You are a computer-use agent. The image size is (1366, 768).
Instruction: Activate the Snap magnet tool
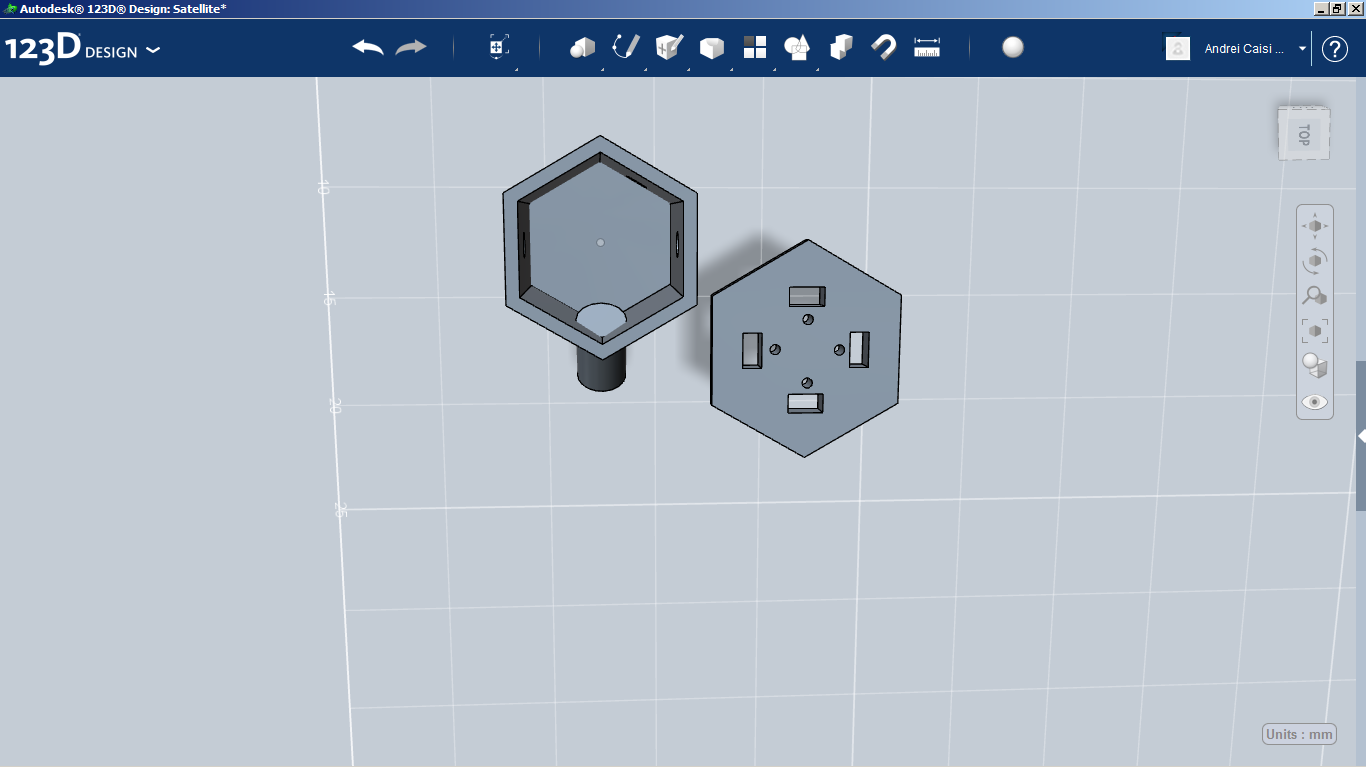(x=884, y=47)
